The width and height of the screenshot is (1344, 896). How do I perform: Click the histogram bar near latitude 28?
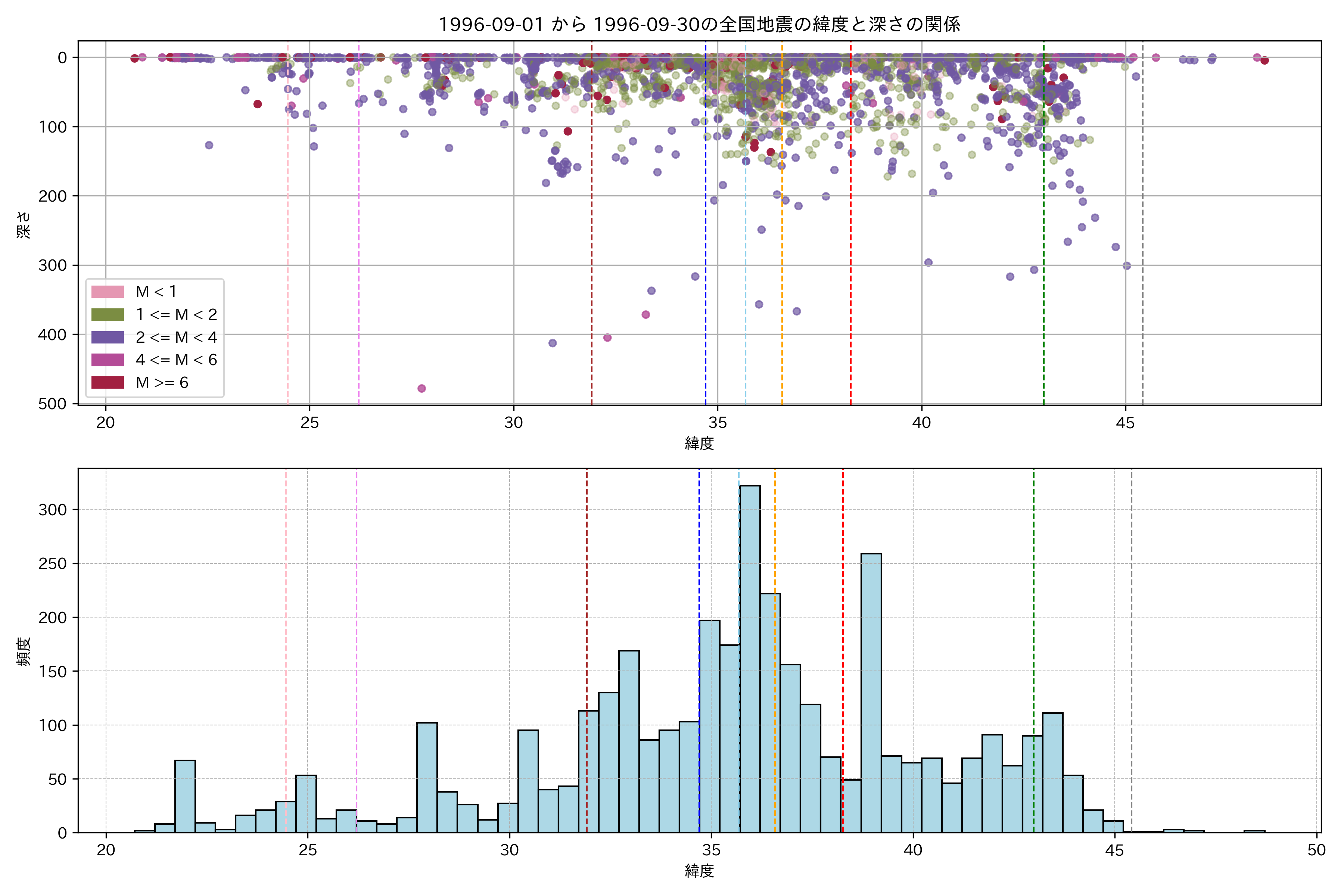click(x=427, y=777)
